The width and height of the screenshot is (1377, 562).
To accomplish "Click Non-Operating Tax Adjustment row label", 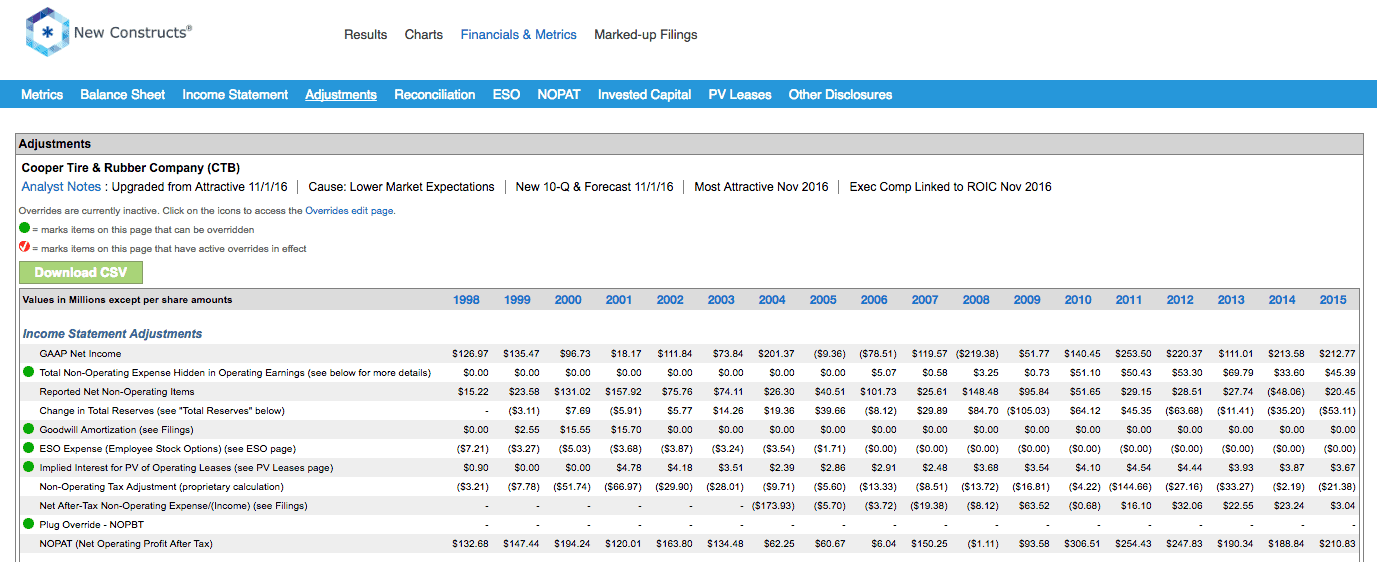I will coord(161,487).
